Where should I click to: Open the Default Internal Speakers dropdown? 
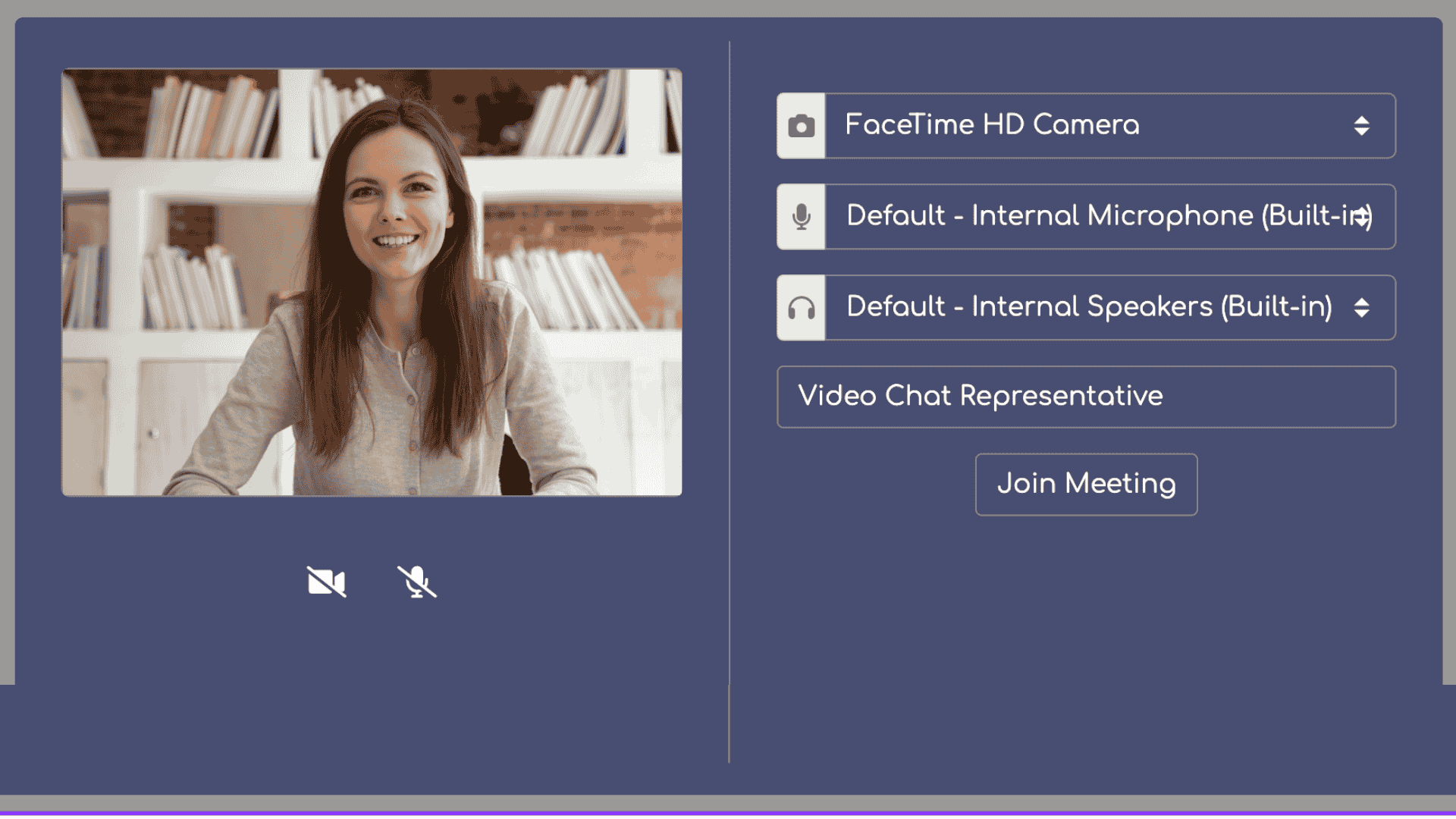coord(1110,308)
